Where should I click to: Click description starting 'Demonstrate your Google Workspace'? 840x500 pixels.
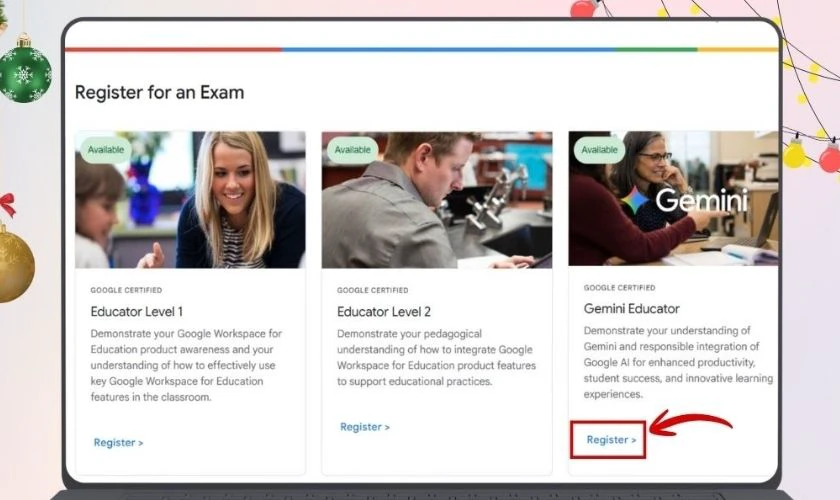186,365
